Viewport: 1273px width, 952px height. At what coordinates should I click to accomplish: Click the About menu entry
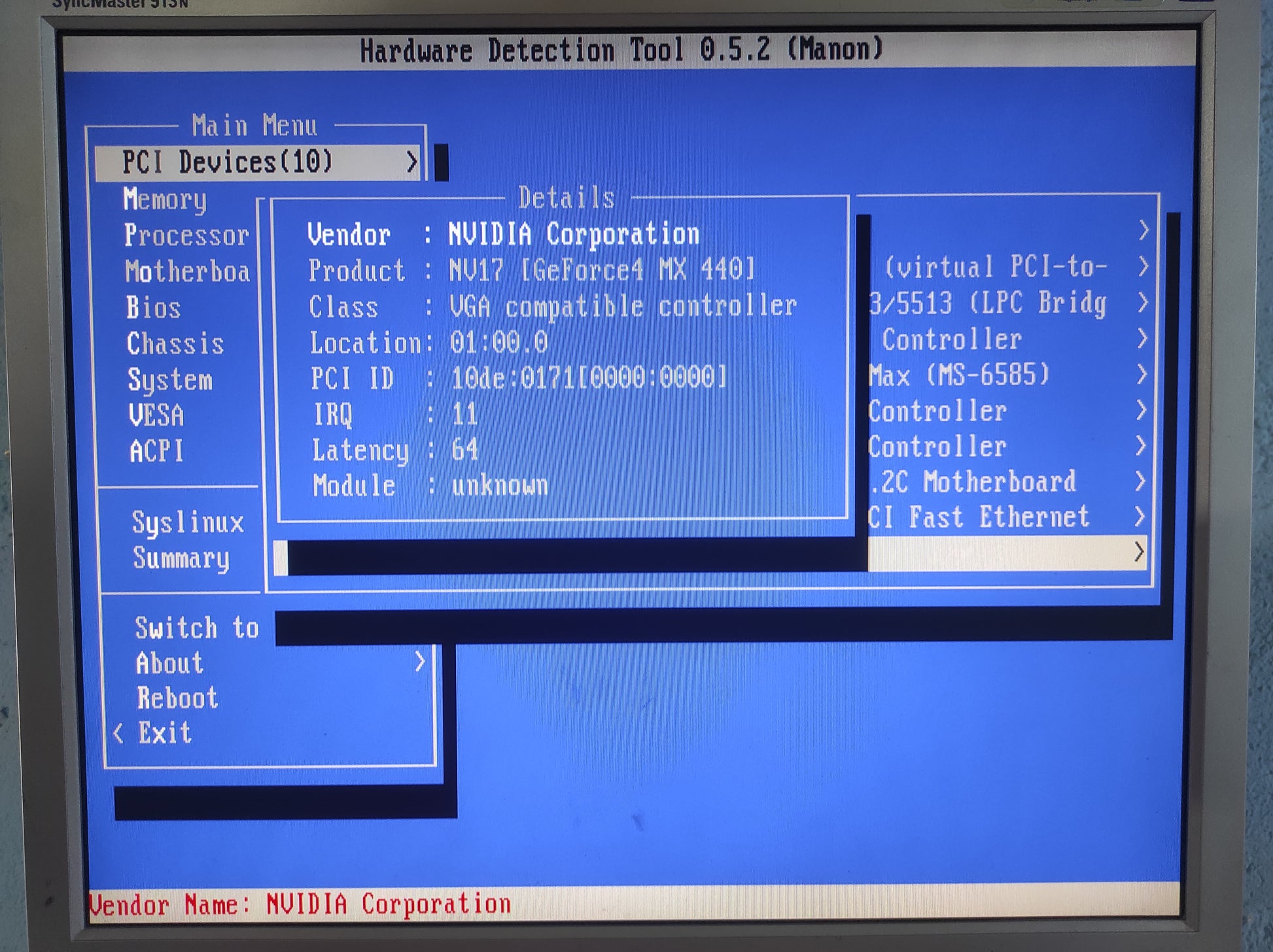click(169, 663)
